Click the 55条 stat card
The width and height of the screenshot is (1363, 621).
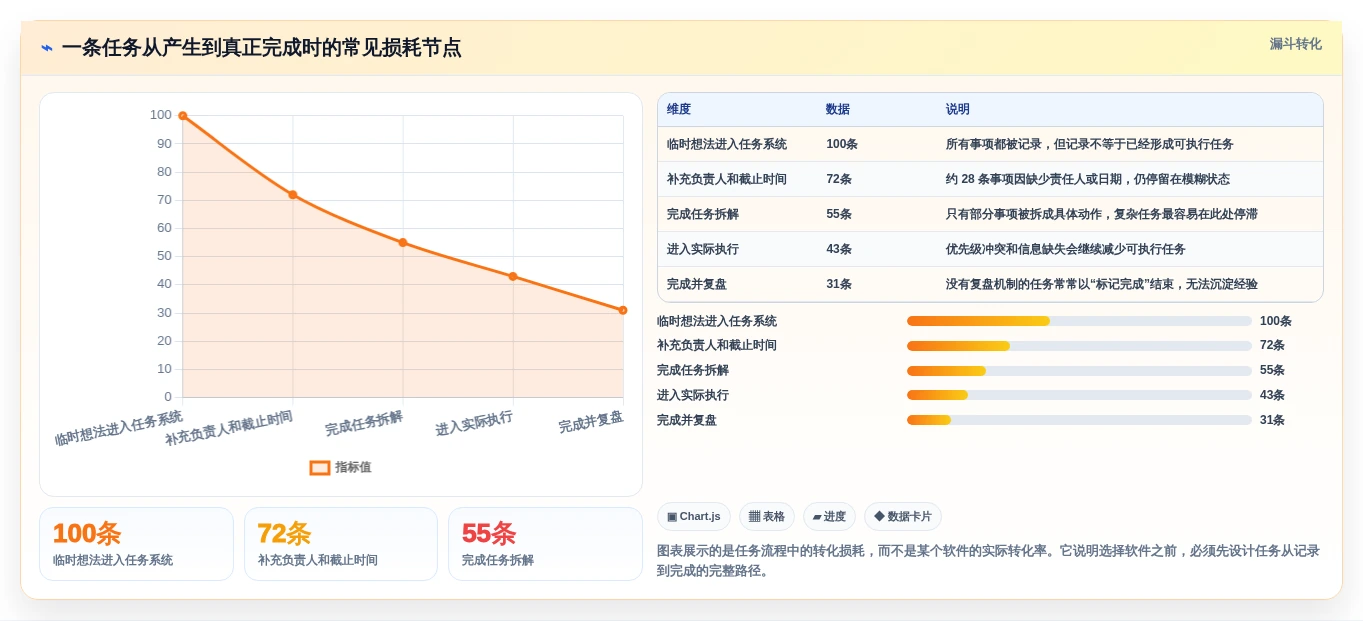(x=545, y=544)
